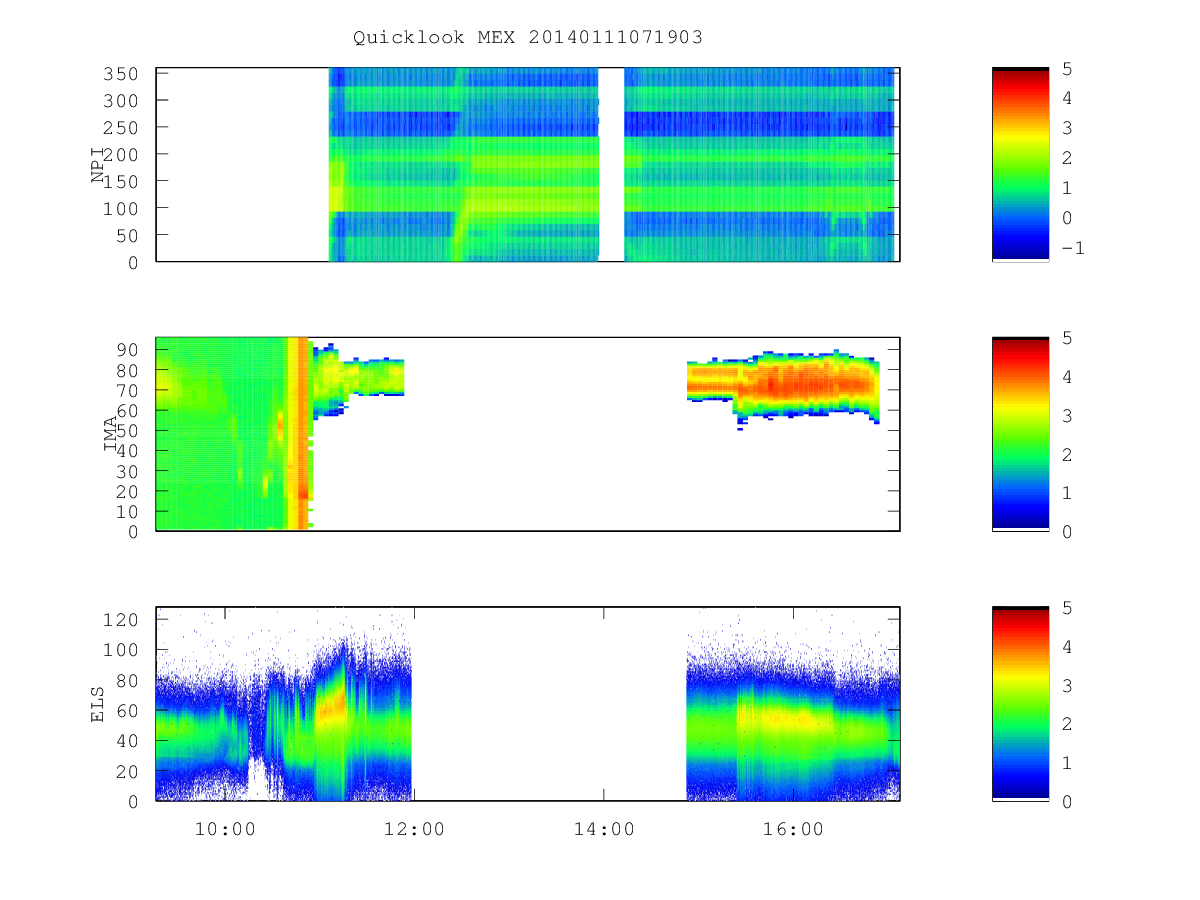Click the 10:00 time axis label
This screenshot has width=1200, height=900.
click(x=225, y=830)
